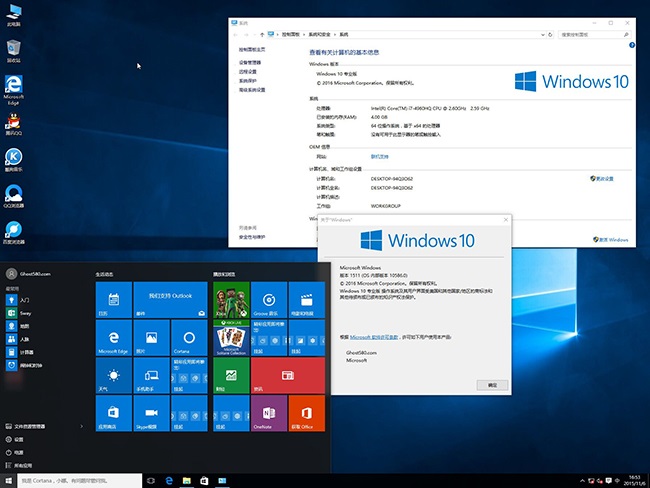Open Microsoft Solitaire Collection tile
Viewport: 650px width, 488px height.
coord(231,337)
